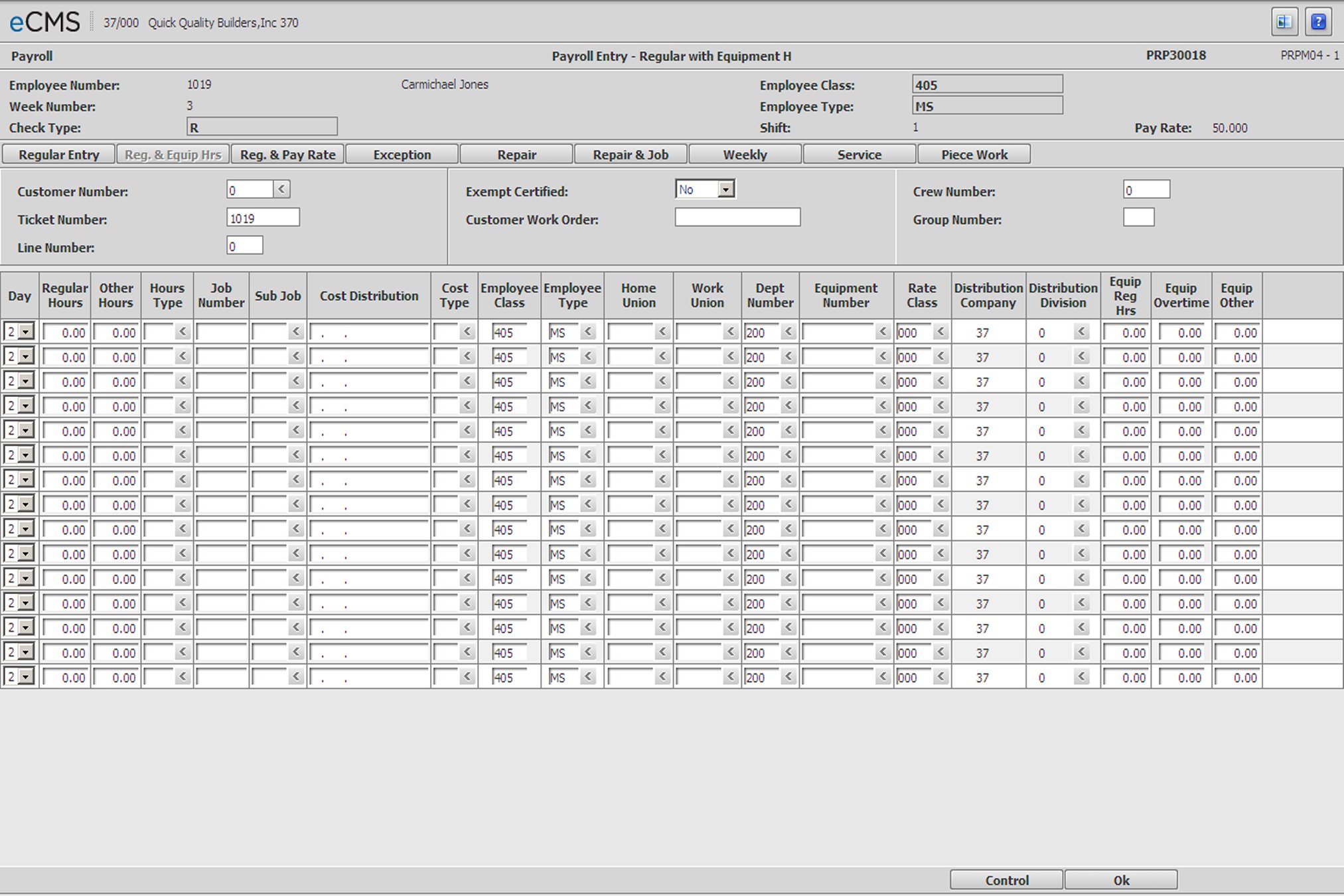Open Home Union lookup in last grid row

tap(662, 677)
